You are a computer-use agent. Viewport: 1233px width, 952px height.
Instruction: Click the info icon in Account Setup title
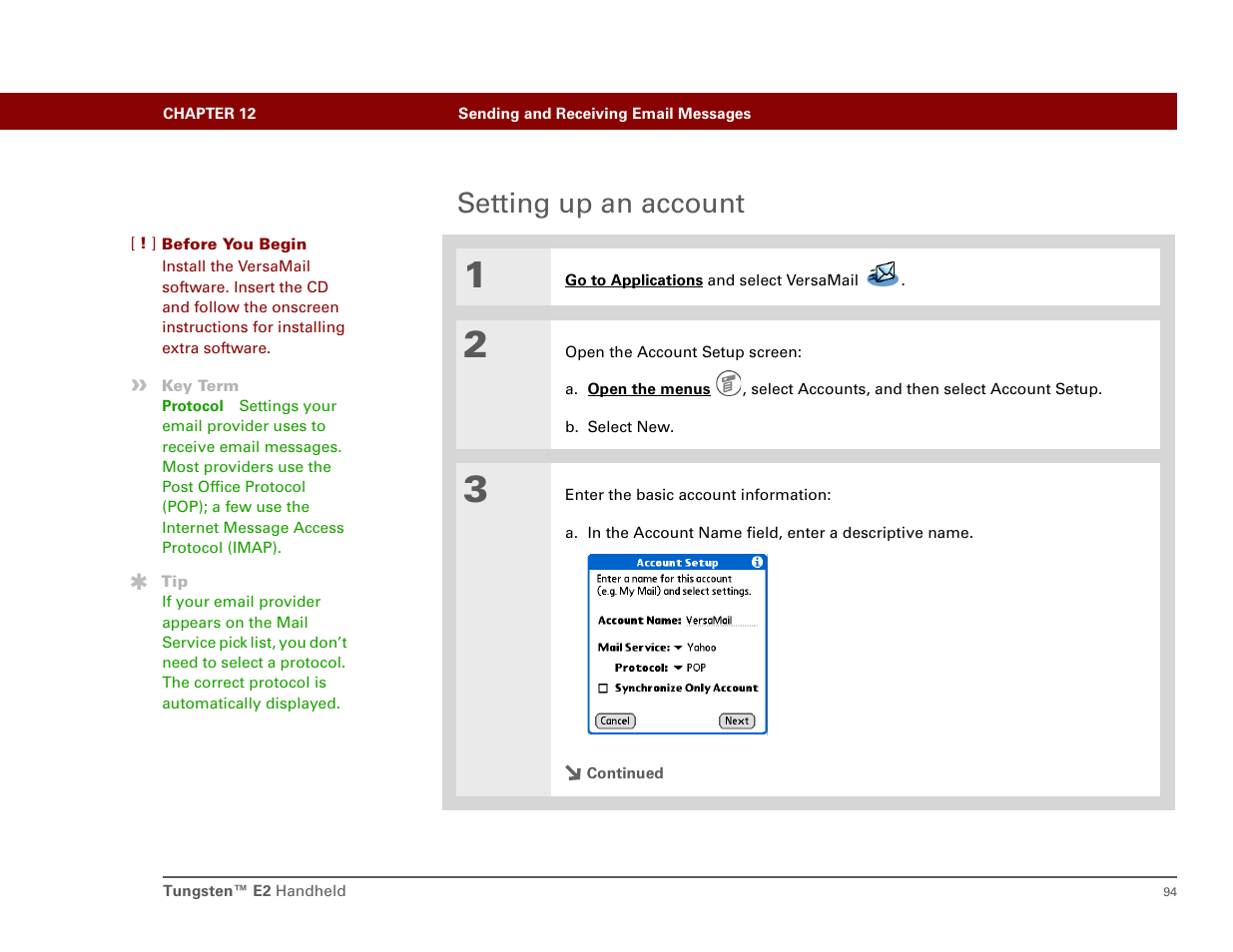[757, 563]
